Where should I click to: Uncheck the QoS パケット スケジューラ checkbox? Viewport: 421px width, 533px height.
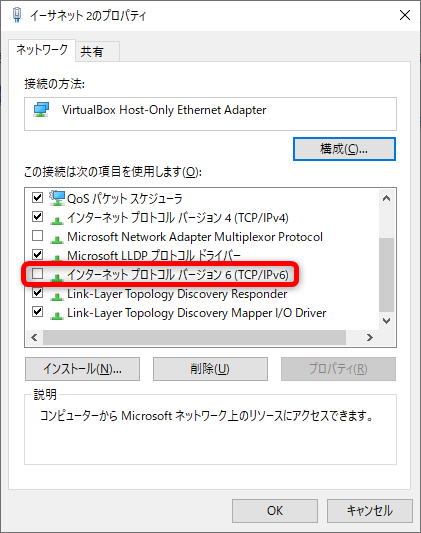click(37, 197)
